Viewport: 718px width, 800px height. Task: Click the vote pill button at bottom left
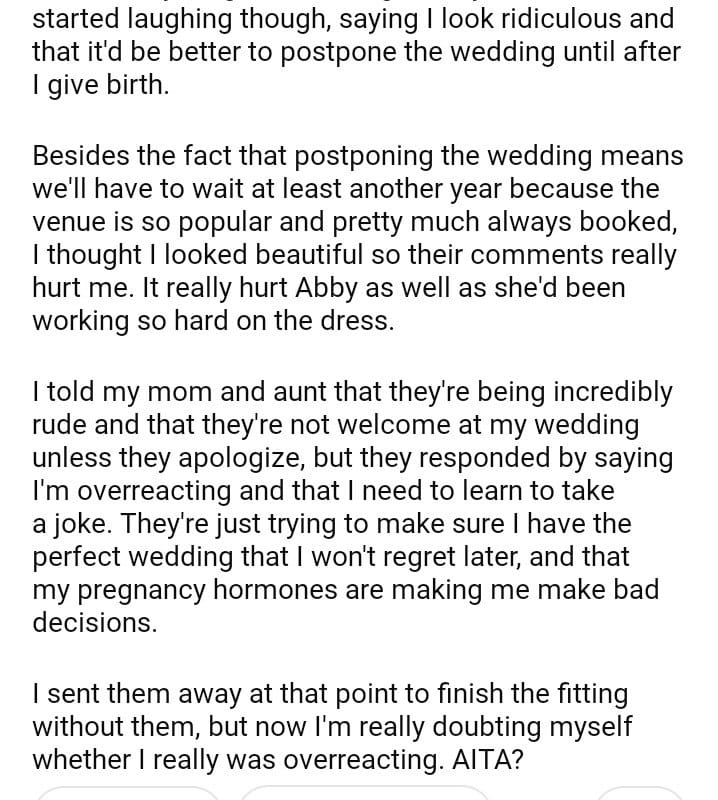coord(128,794)
